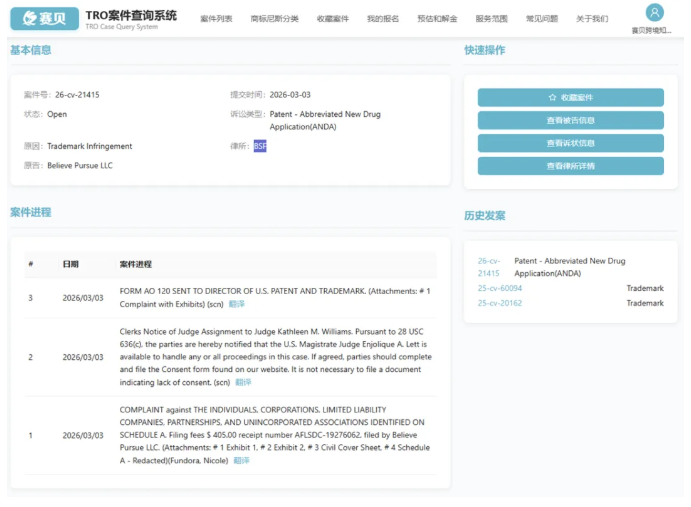
Task: Click the highlighted BSF law firm name
Action: 260,146
